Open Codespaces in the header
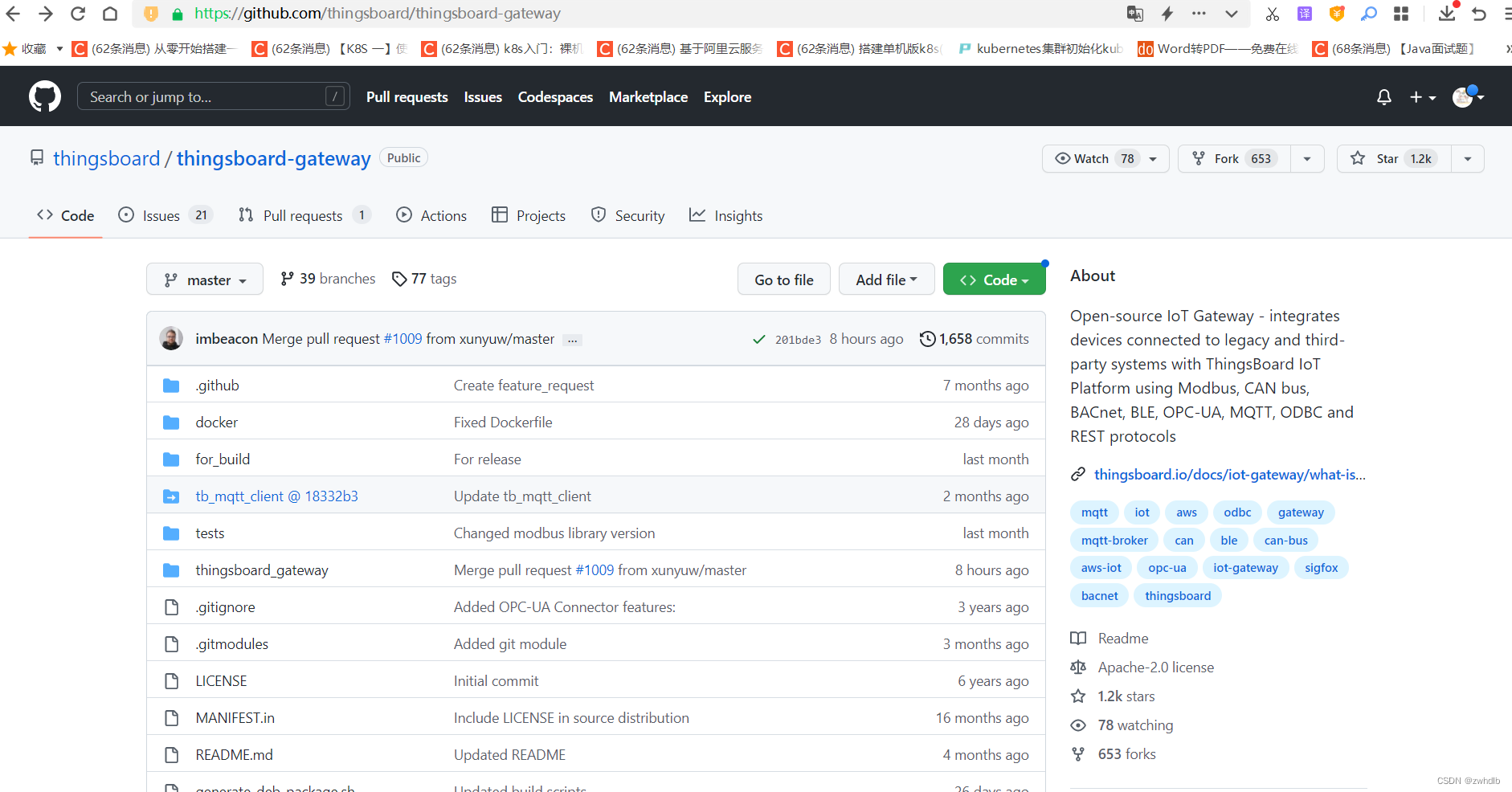 (555, 97)
